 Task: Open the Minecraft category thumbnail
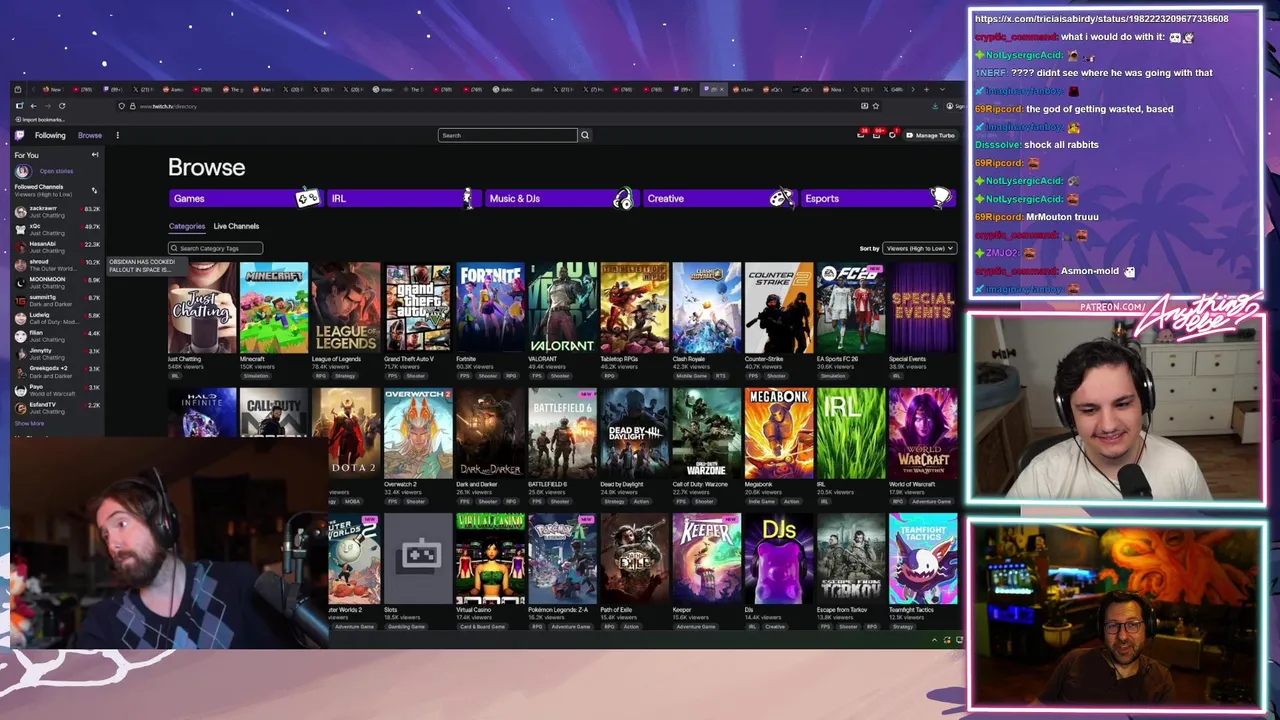pyautogui.click(x=274, y=308)
